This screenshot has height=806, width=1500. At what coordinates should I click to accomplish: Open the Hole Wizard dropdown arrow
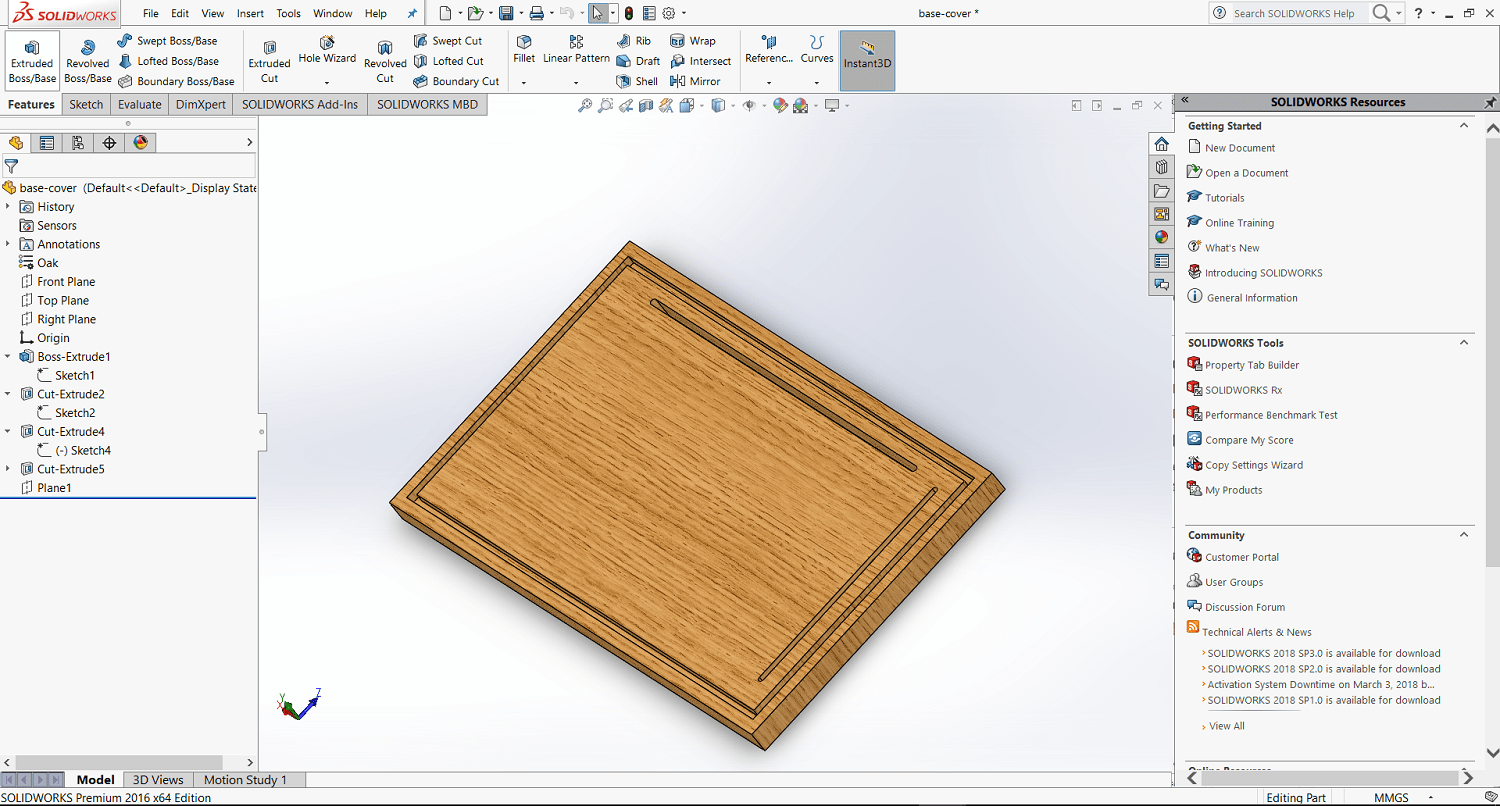[x=327, y=83]
